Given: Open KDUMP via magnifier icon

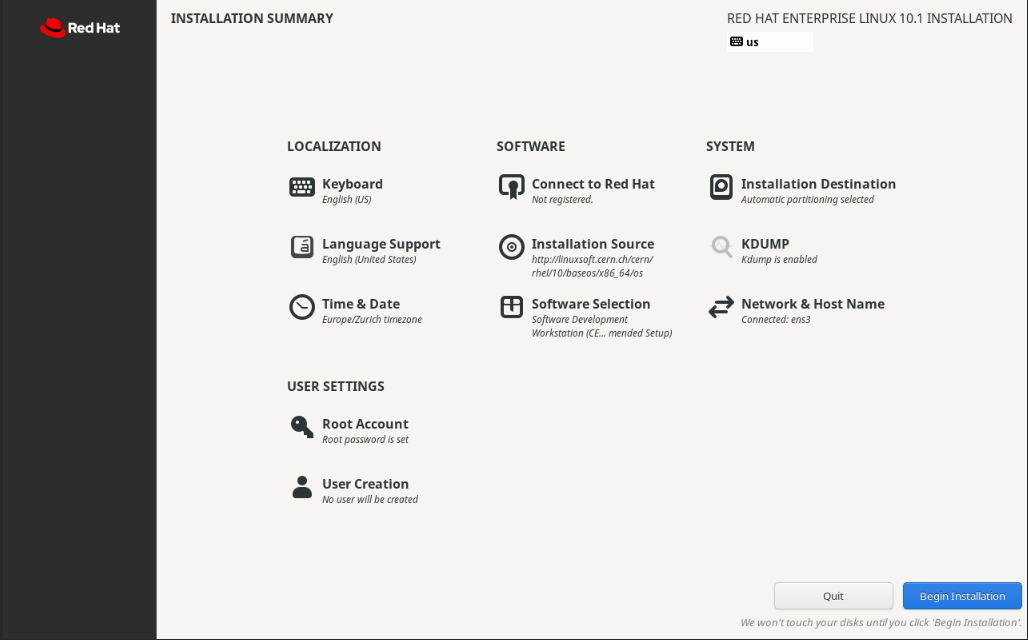Looking at the screenshot, I should tap(721, 247).
